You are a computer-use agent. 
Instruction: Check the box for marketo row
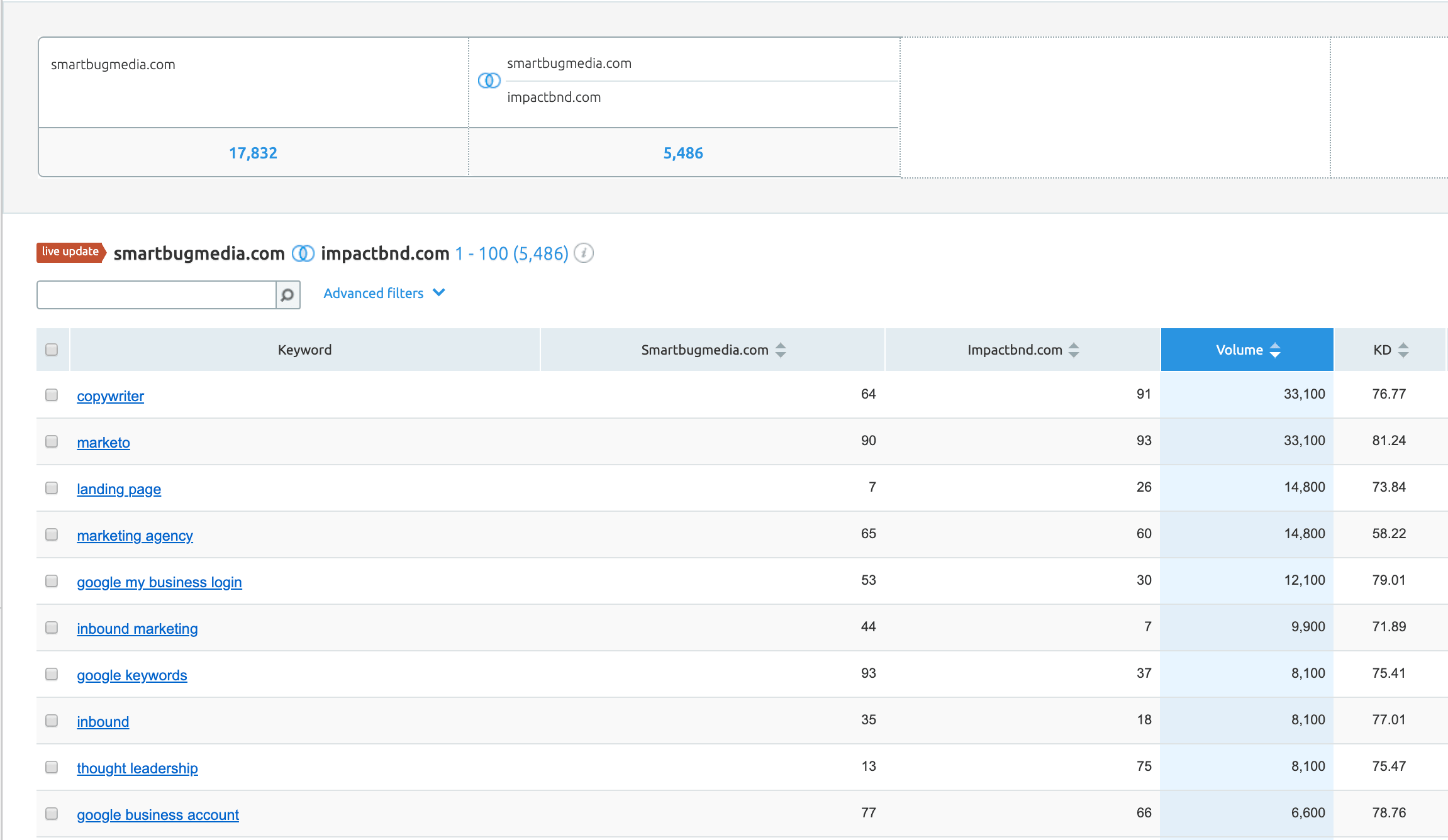coord(52,441)
